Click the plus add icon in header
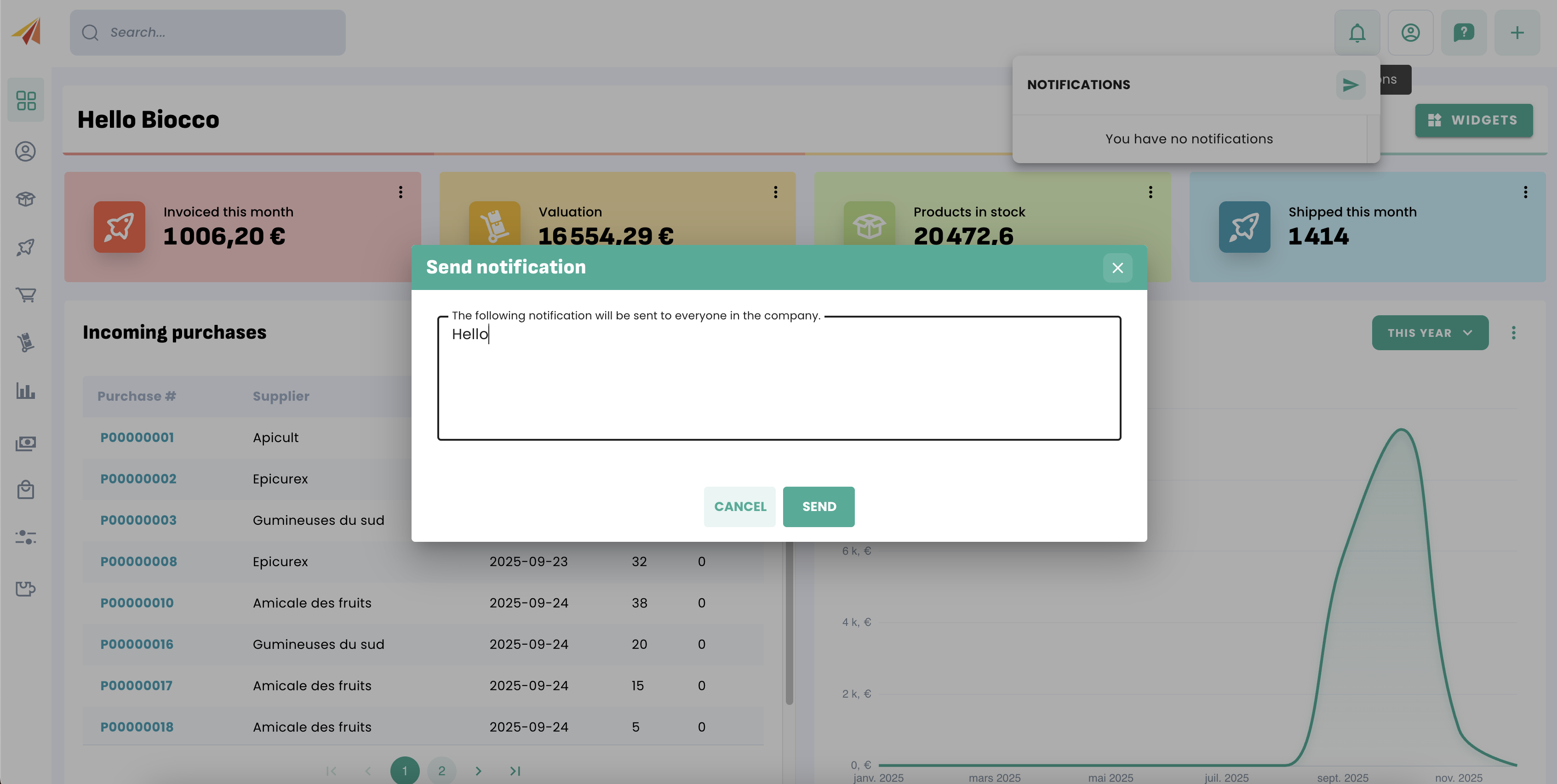 pyautogui.click(x=1517, y=33)
